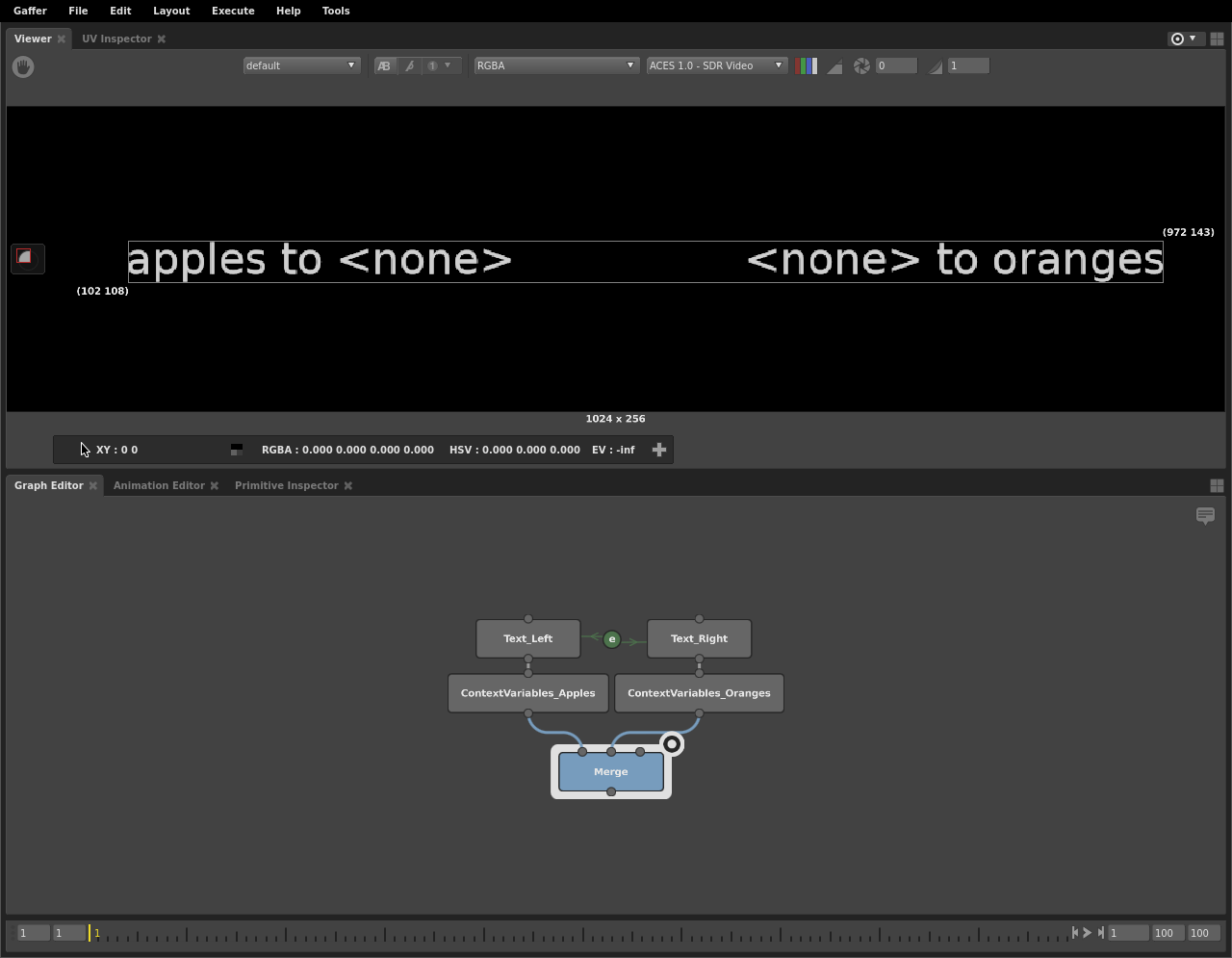Screen dimensions: 1232x958
Task: Toggle the focus ring on Merge node
Action: tap(672, 744)
